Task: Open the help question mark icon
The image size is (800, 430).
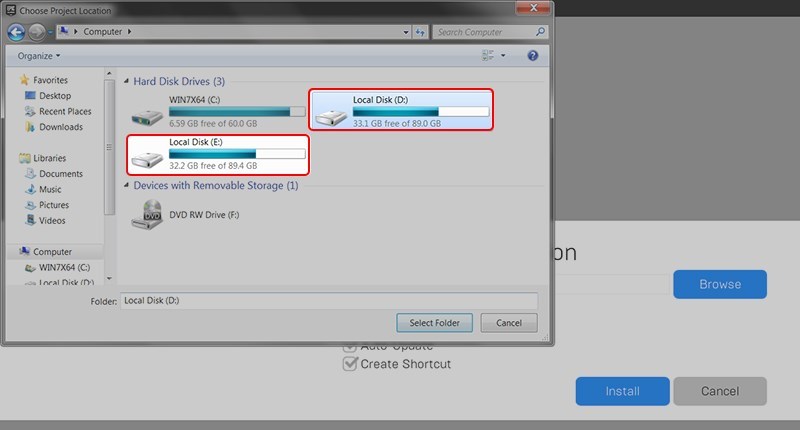Action: 533,56
